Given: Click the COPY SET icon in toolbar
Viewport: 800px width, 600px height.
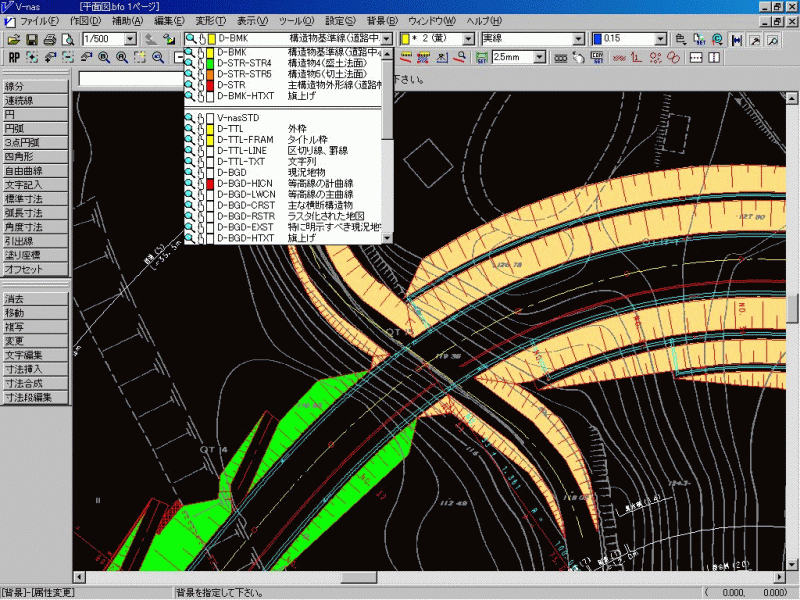Looking at the screenshot, I should click(x=596, y=57).
